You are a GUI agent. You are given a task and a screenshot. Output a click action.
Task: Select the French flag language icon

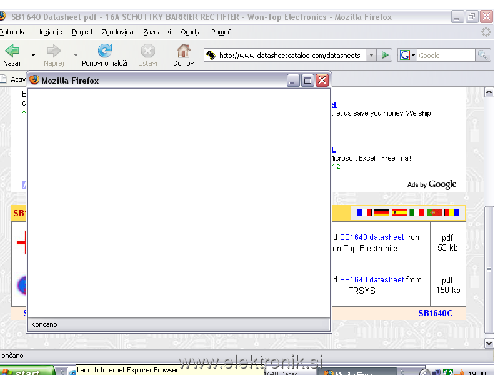pyautogui.click(x=364, y=212)
